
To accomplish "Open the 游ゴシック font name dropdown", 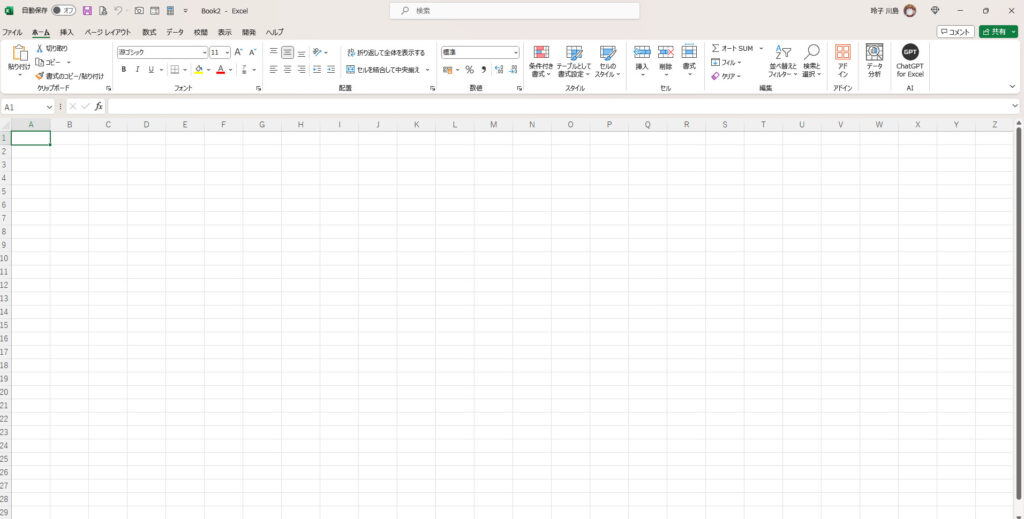I will tap(161, 52).
